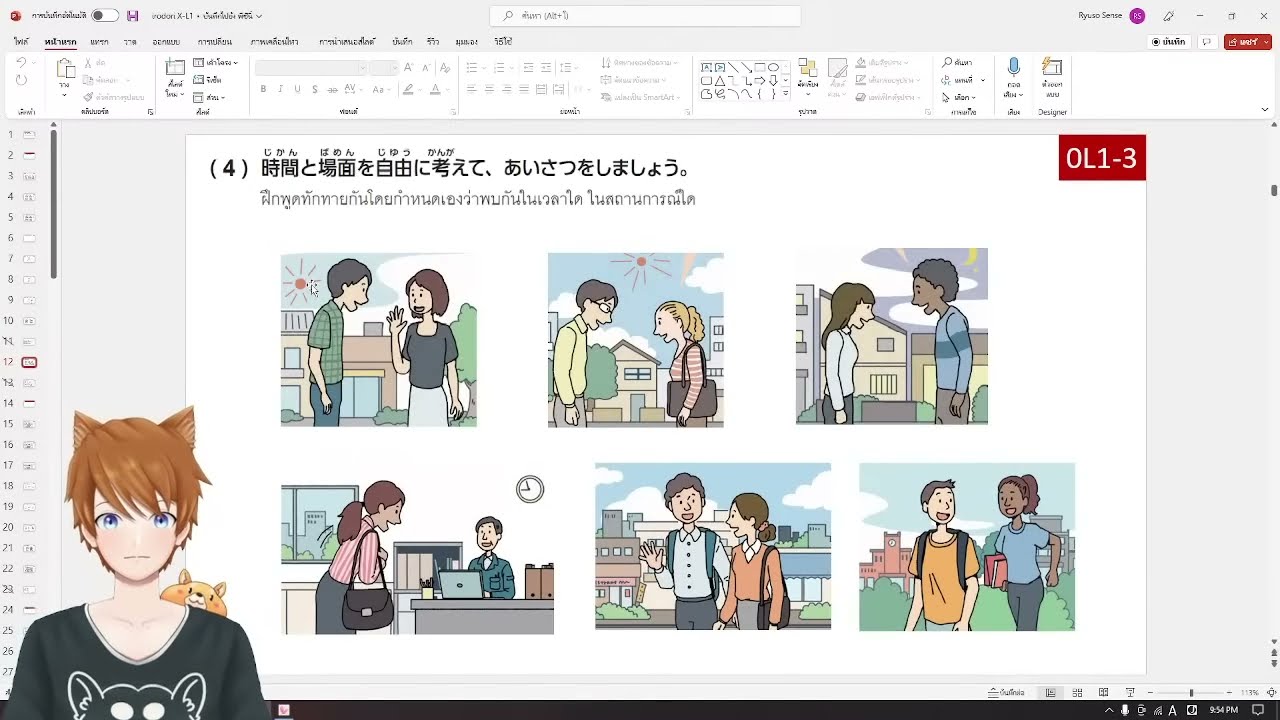Toggle text Shadow formatting

click(315, 89)
